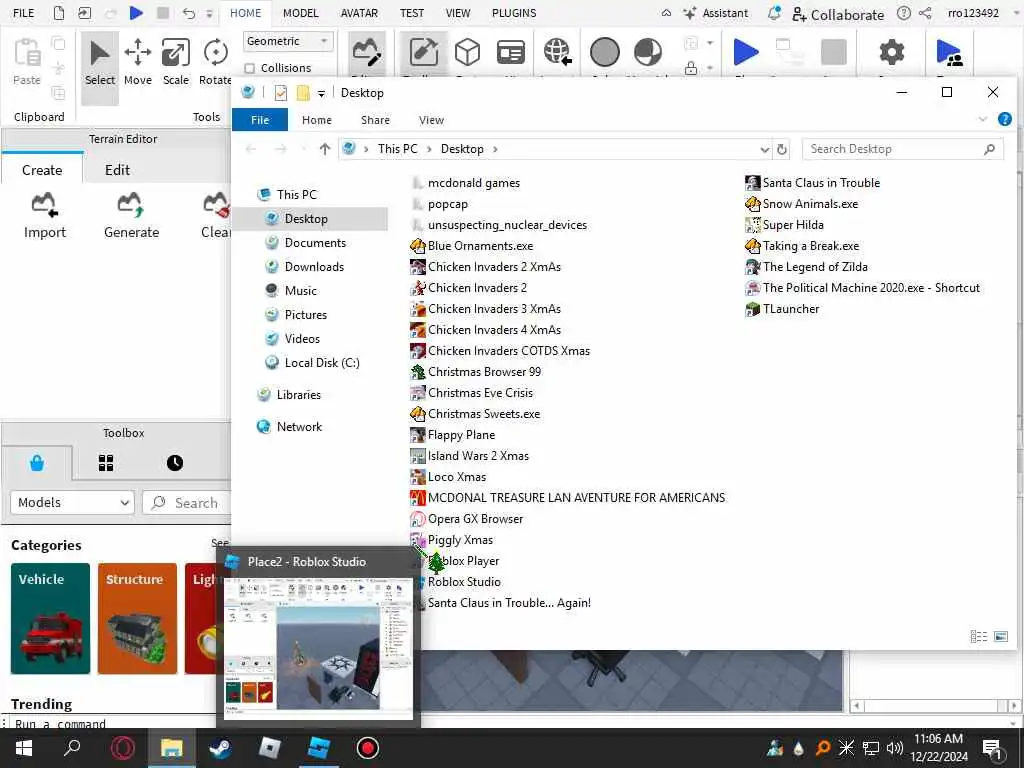Screen dimensions: 1024x768
Task: Click the chevron after Desktop in path
Action: (x=495, y=149)
